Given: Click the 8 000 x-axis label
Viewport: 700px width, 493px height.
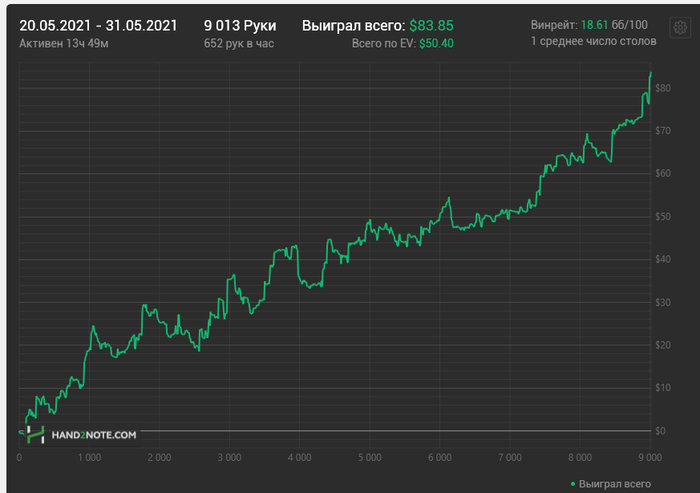Looking at the screenshot, I should point(580,458).
